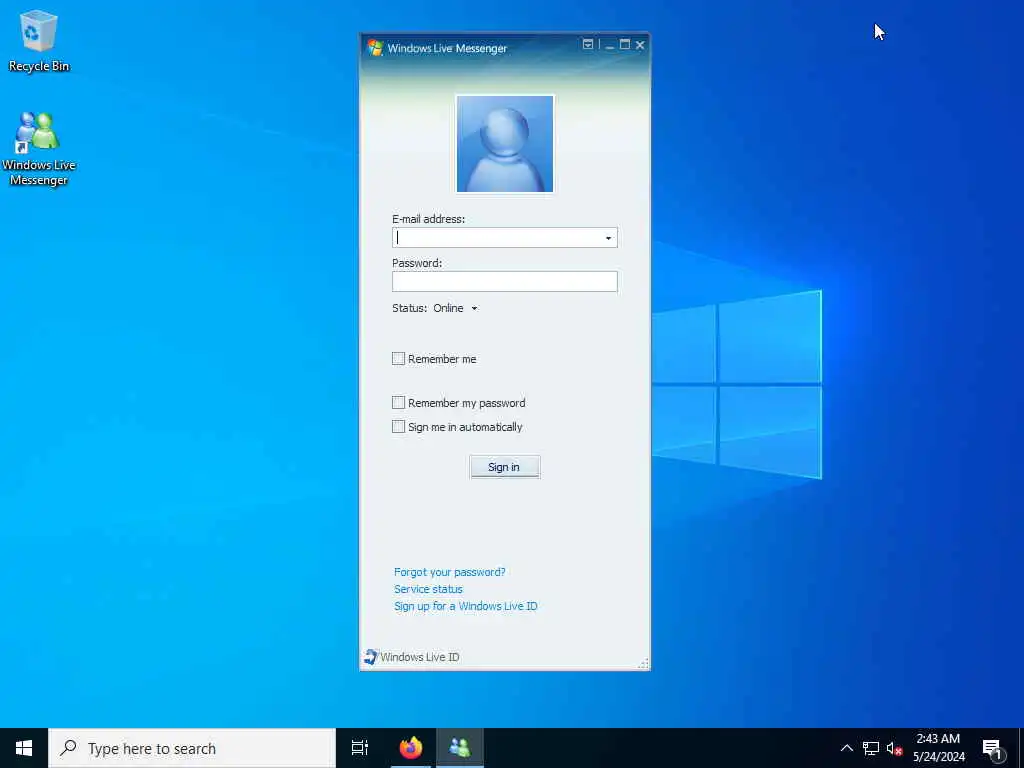This screenshot has height=768, width=1024.
Task: Select the Windows Live Messenger desktop shortcut
Action: click(x=39, y=149)
